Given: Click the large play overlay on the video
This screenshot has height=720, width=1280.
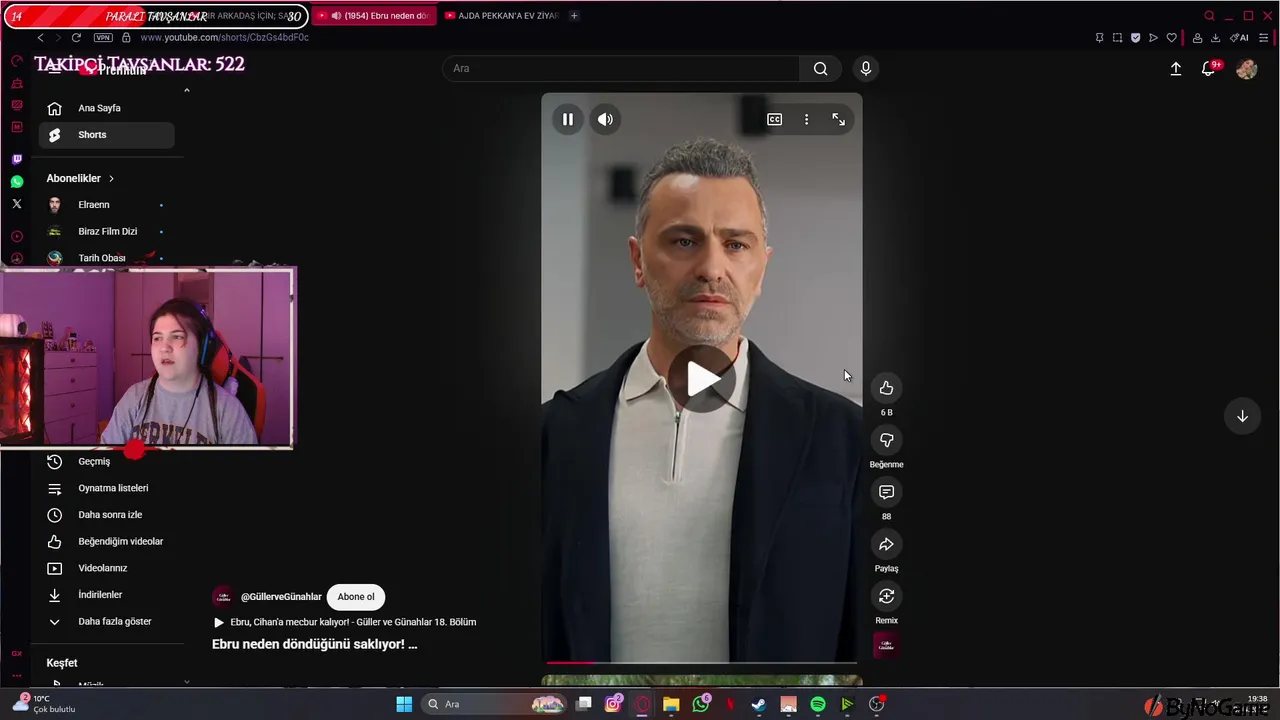Looking at the screenshot, I should [x=702, y=379].
